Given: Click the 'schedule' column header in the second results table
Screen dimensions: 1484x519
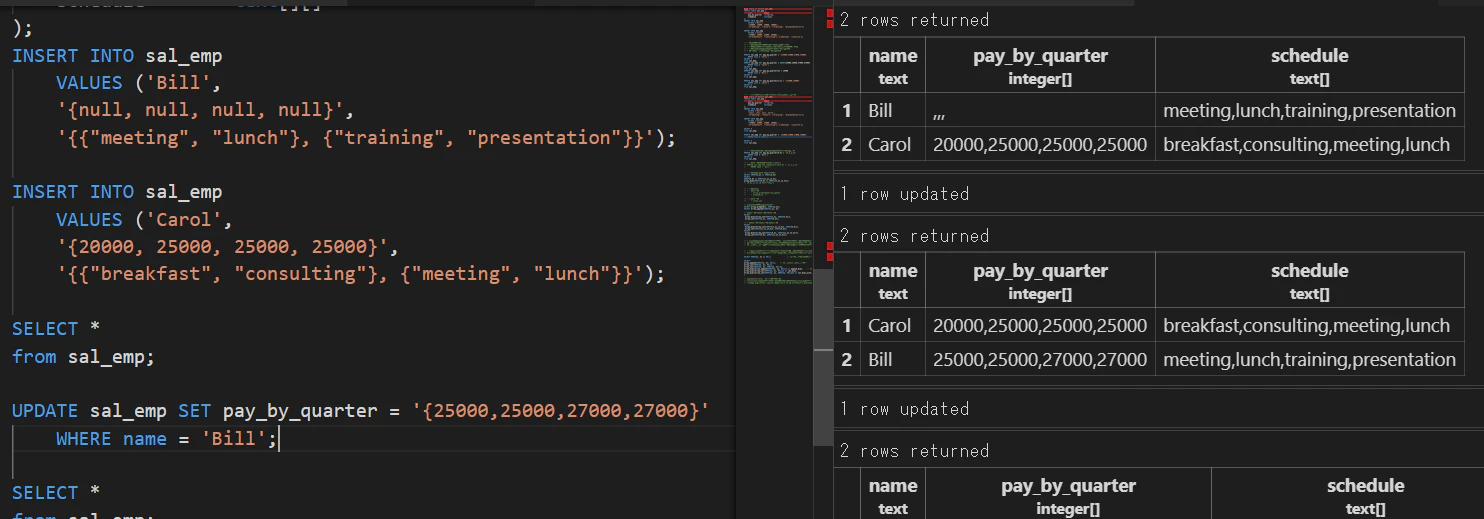Looking at the screenshot, I should tap(1309, 281).
